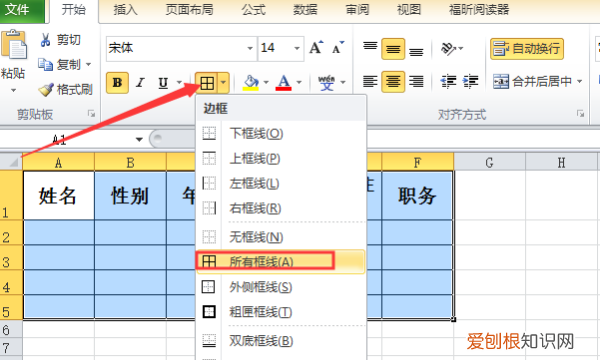This screenshot has height=360, width=600.
Task: Open the alignment (对齐方式) dialog launcher
Action: click(x=580, y=114)
